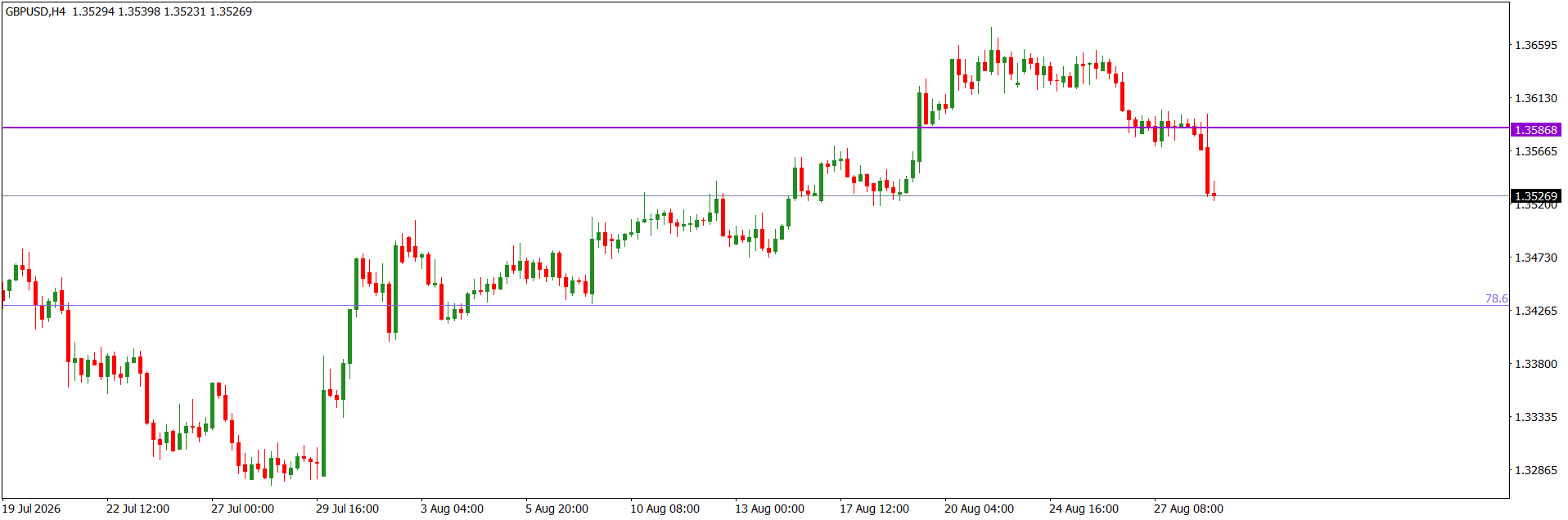Click the 22 Jul 12:00 time label
Screen dimensions: 1568x520
(x=137, y=509)
